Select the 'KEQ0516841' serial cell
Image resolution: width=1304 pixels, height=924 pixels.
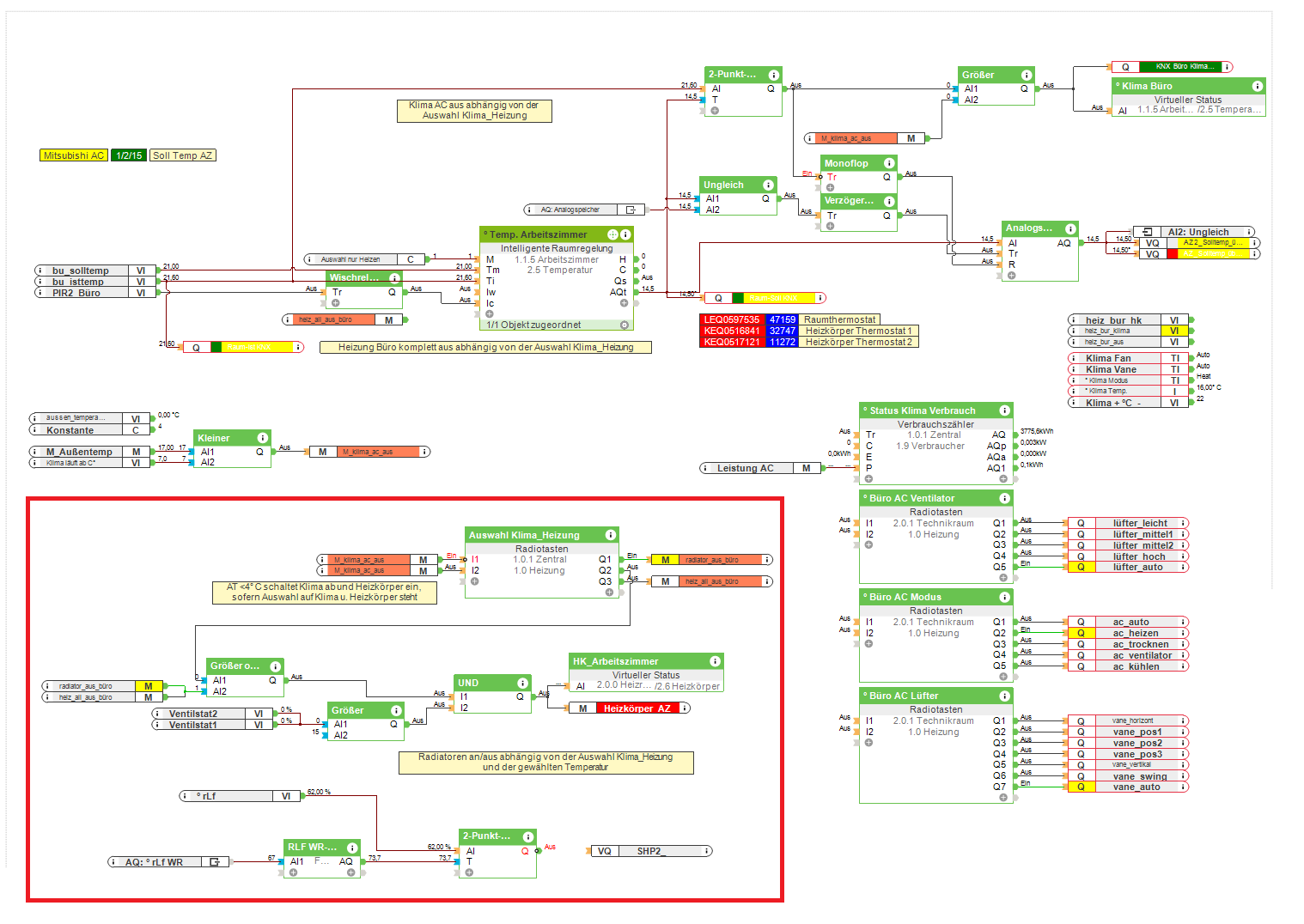732,331
